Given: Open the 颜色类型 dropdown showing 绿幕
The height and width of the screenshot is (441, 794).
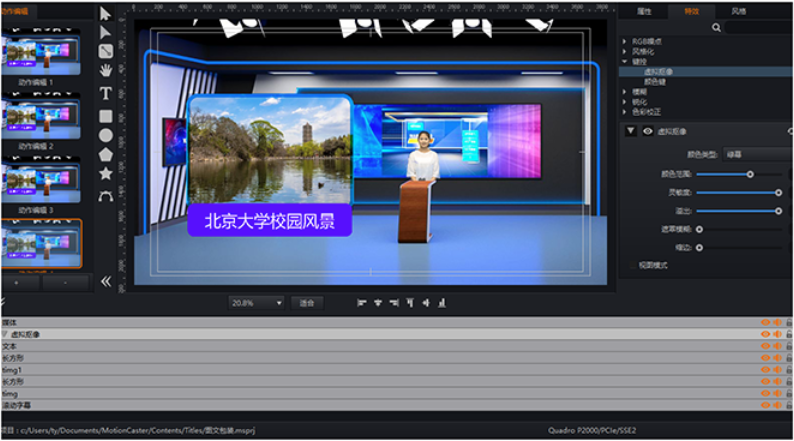Looking at the screenshot, I should click(x=756, y=154).
